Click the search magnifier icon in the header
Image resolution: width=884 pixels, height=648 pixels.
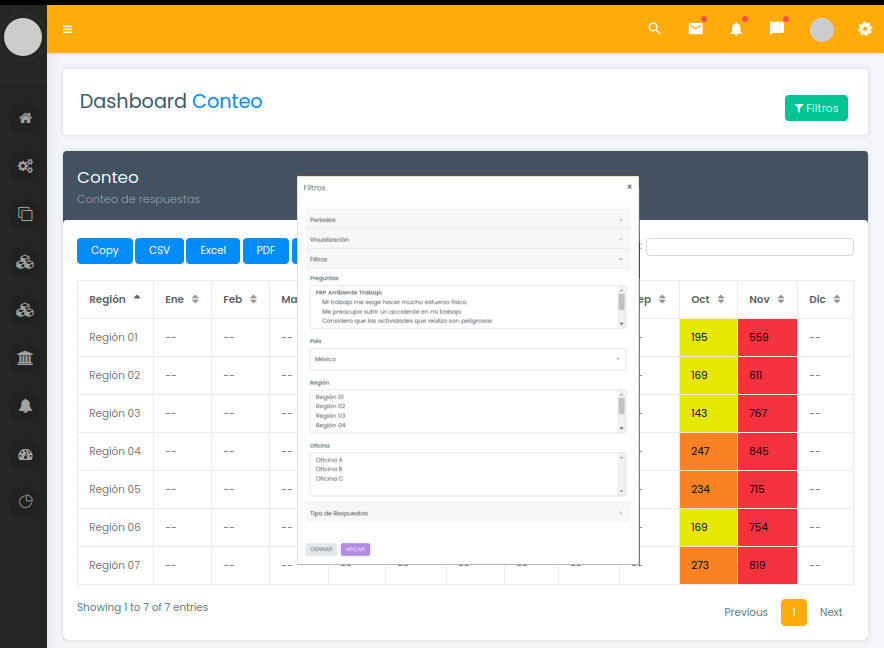[x=655, y=29]
